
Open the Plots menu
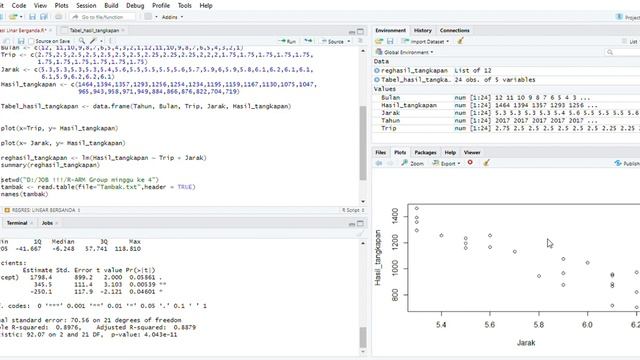pyautogui.click(x=61, y=6)
